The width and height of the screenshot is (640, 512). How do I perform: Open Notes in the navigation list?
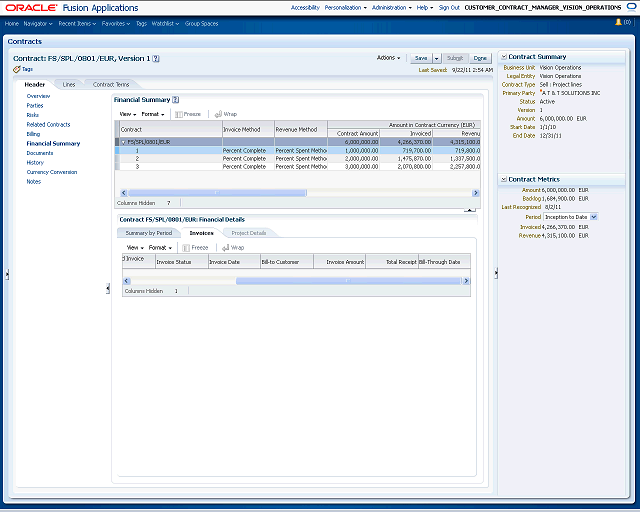pyautogui.click(x=33, y=182)
